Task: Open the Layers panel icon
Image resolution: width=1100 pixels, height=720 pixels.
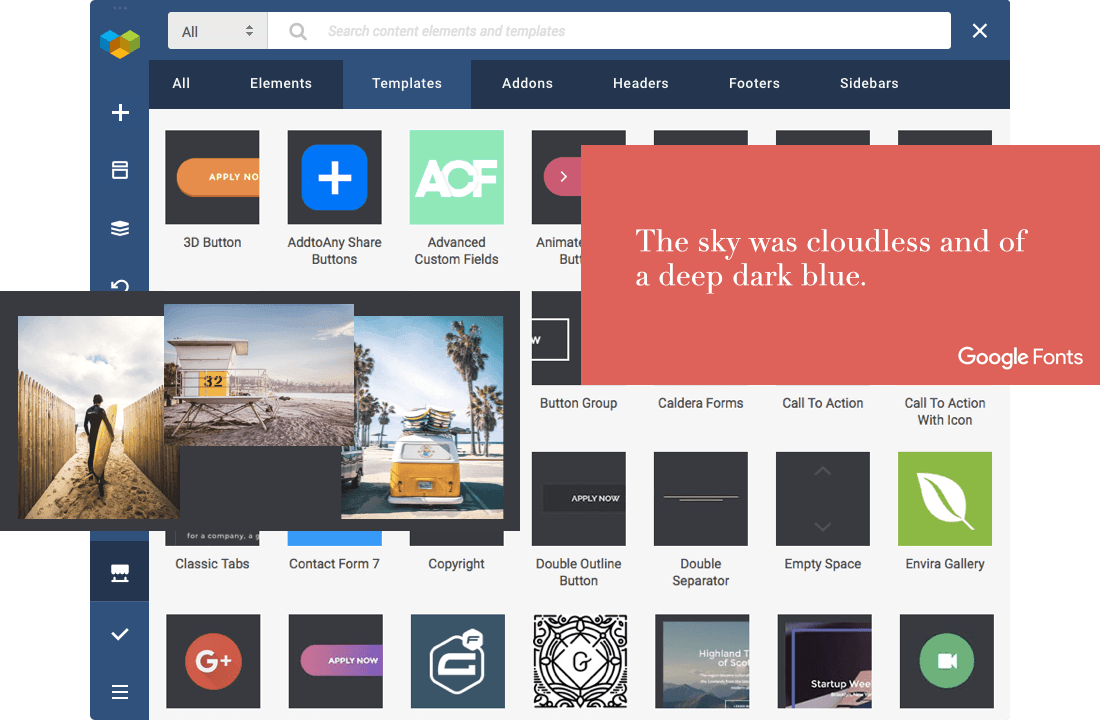Action: click(119, 228)
